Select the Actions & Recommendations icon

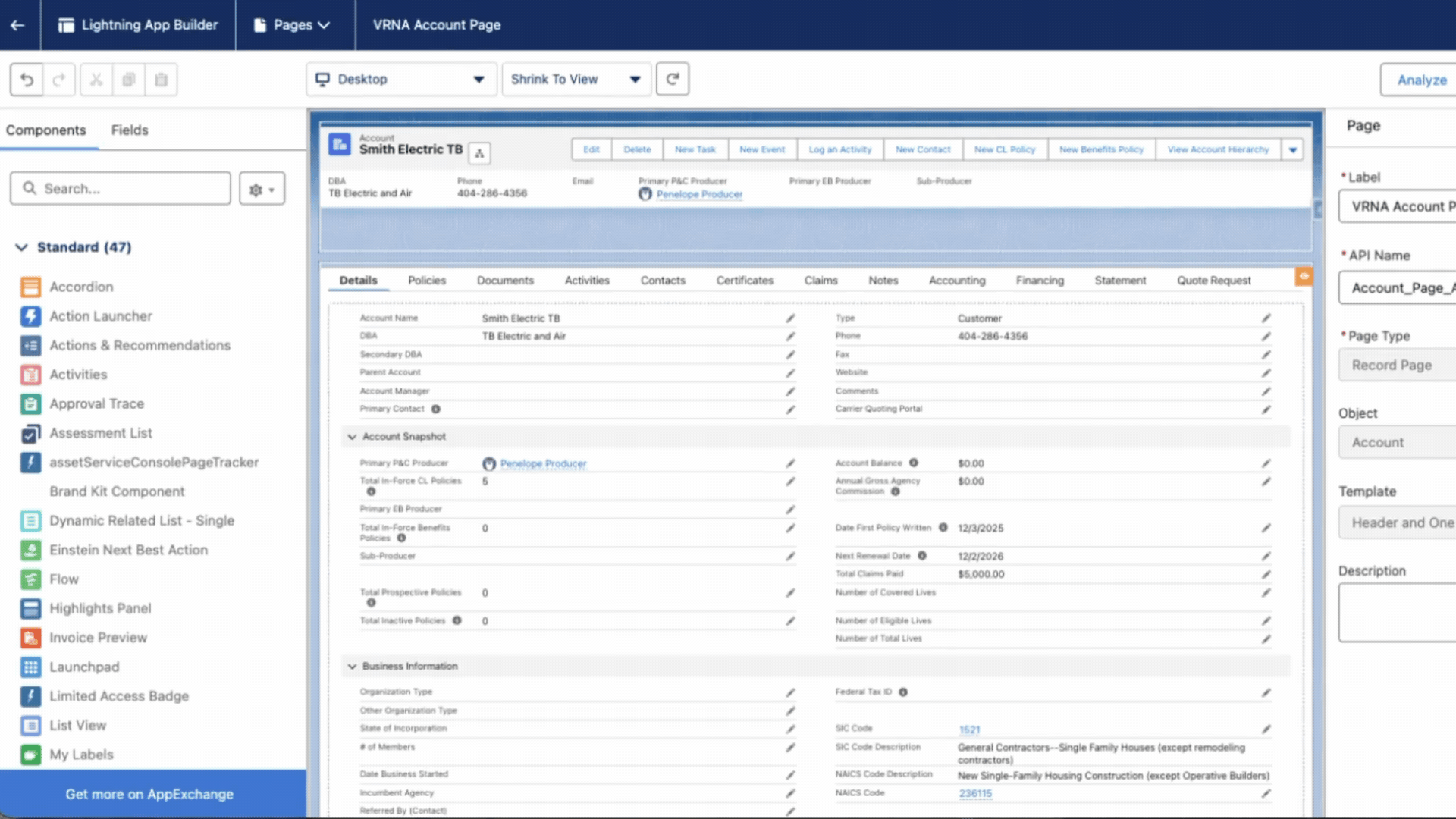point(31,346)
